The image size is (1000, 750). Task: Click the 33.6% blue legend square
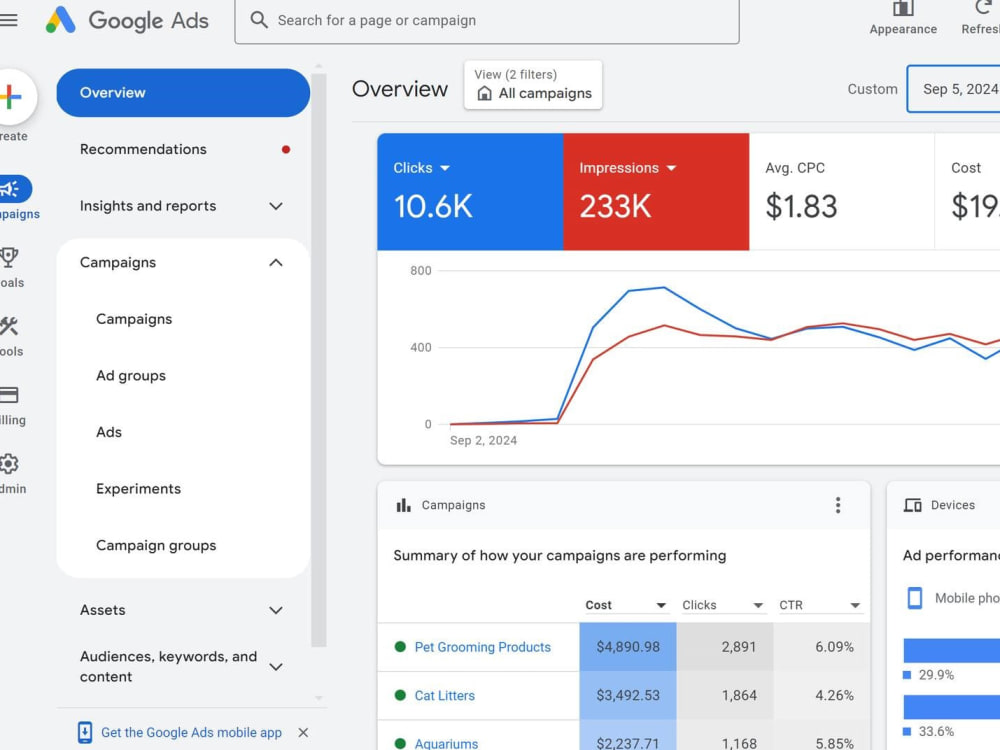point(907,732)
